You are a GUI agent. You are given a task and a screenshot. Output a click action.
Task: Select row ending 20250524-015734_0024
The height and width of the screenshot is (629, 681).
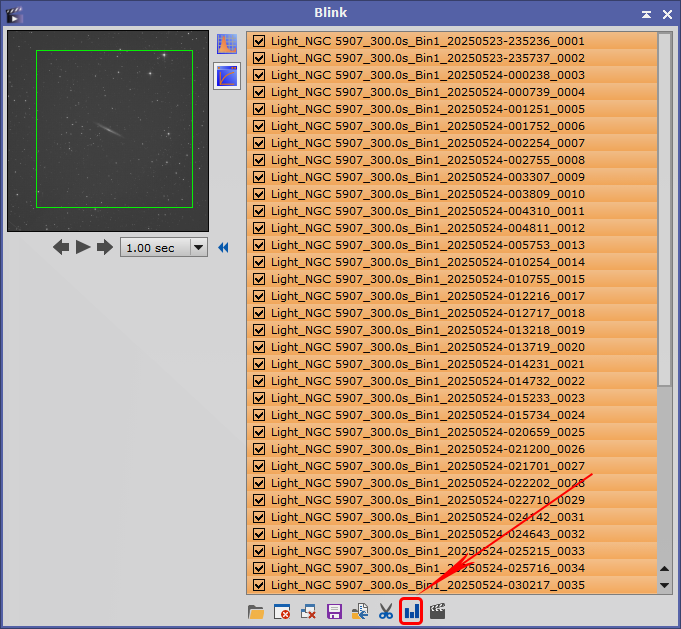[452, 415]
